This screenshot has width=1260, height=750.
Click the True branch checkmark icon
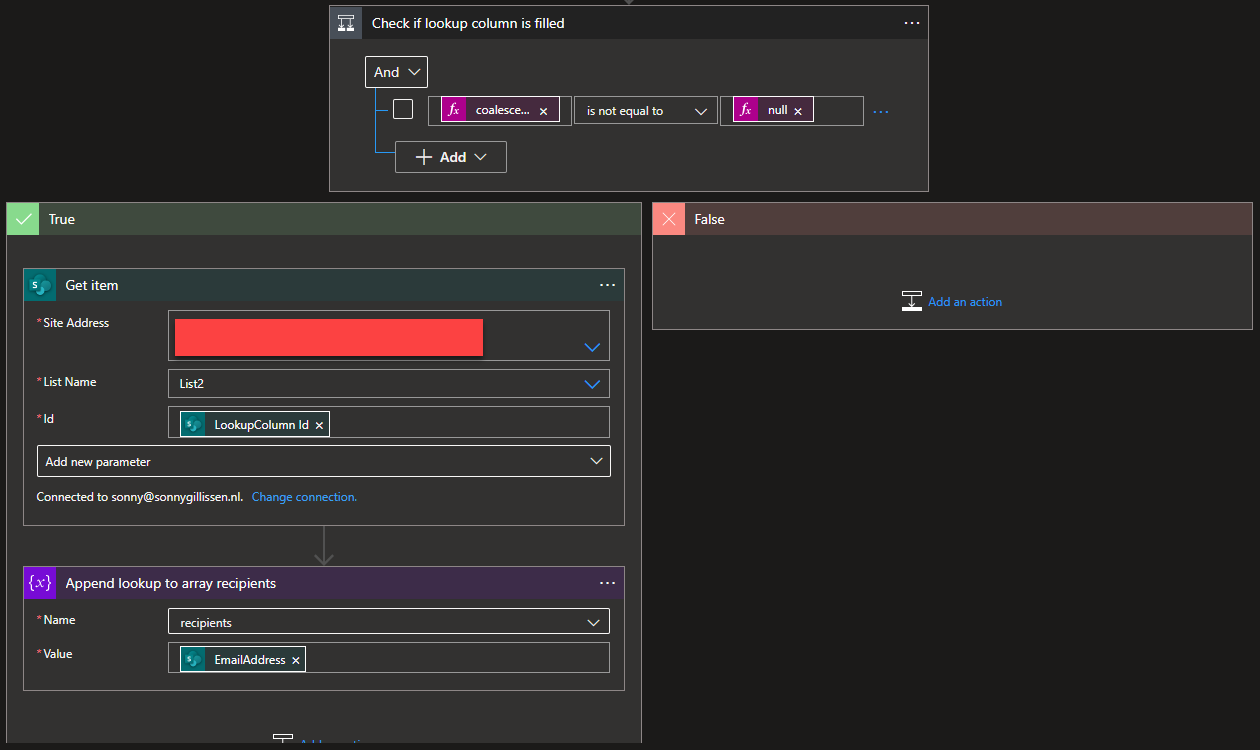(23, 219)
